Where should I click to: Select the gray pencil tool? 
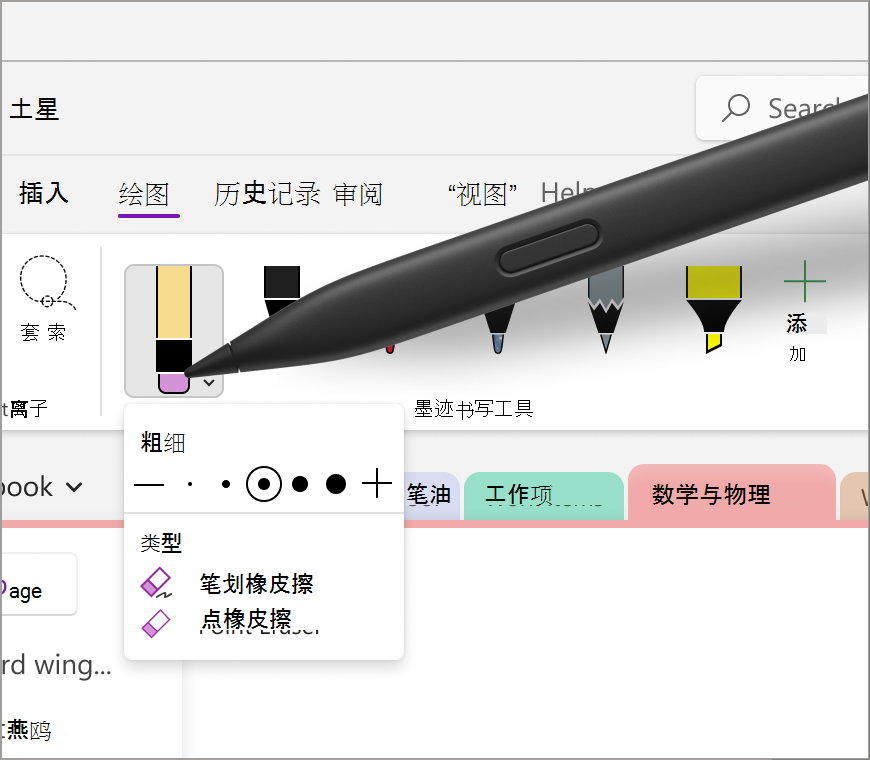point(606,311)
